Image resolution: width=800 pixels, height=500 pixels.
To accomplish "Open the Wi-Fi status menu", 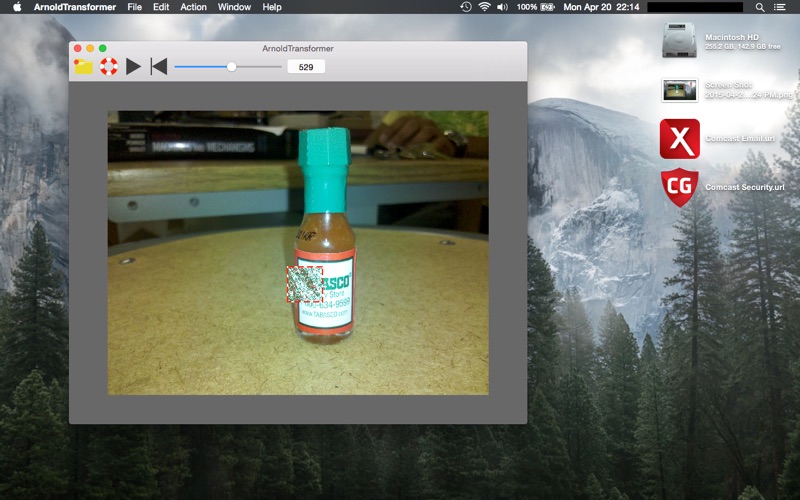I will (x=484, y=7).
